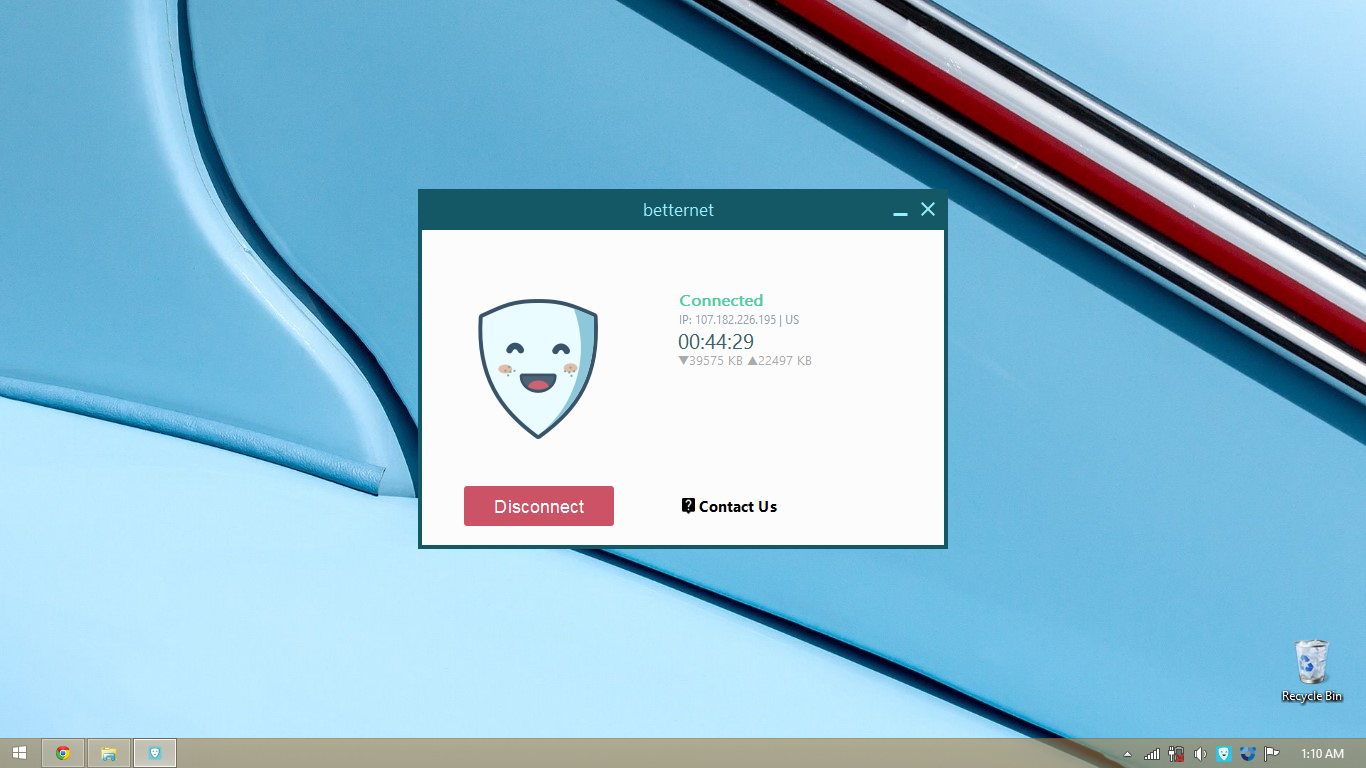Click the red Disconnect button
Viewport: 1366px width, 768px height.
coord(538,506)
